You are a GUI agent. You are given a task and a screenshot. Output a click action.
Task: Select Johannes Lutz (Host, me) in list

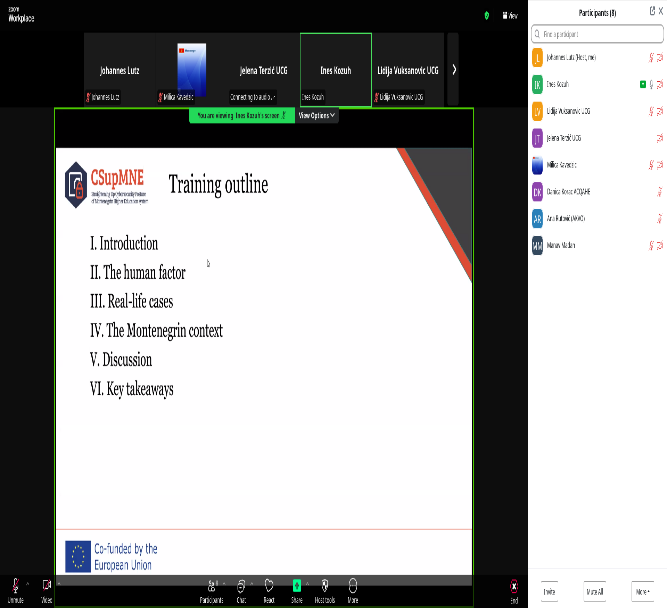coord(597,57)
